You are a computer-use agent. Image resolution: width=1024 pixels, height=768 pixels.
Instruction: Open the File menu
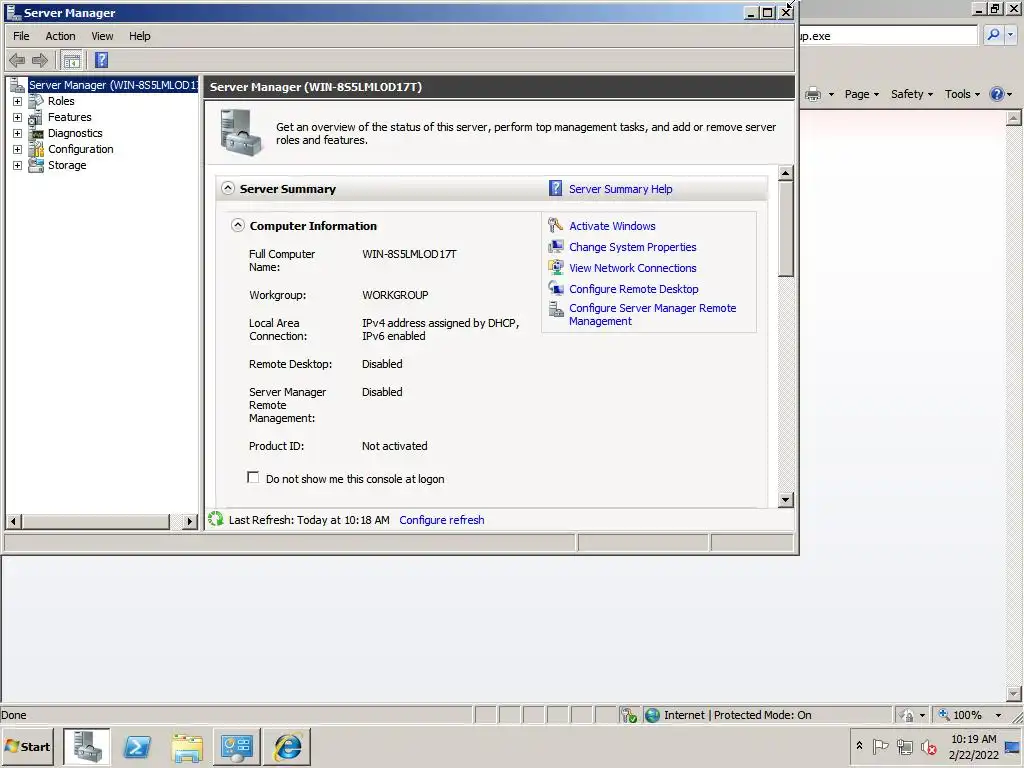[x=22, y=36]
